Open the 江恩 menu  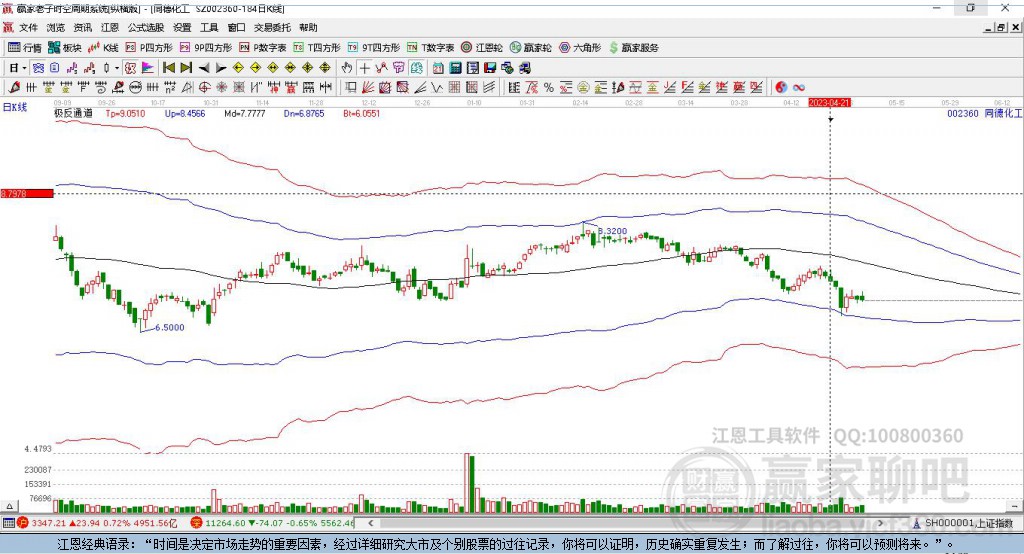110,27
